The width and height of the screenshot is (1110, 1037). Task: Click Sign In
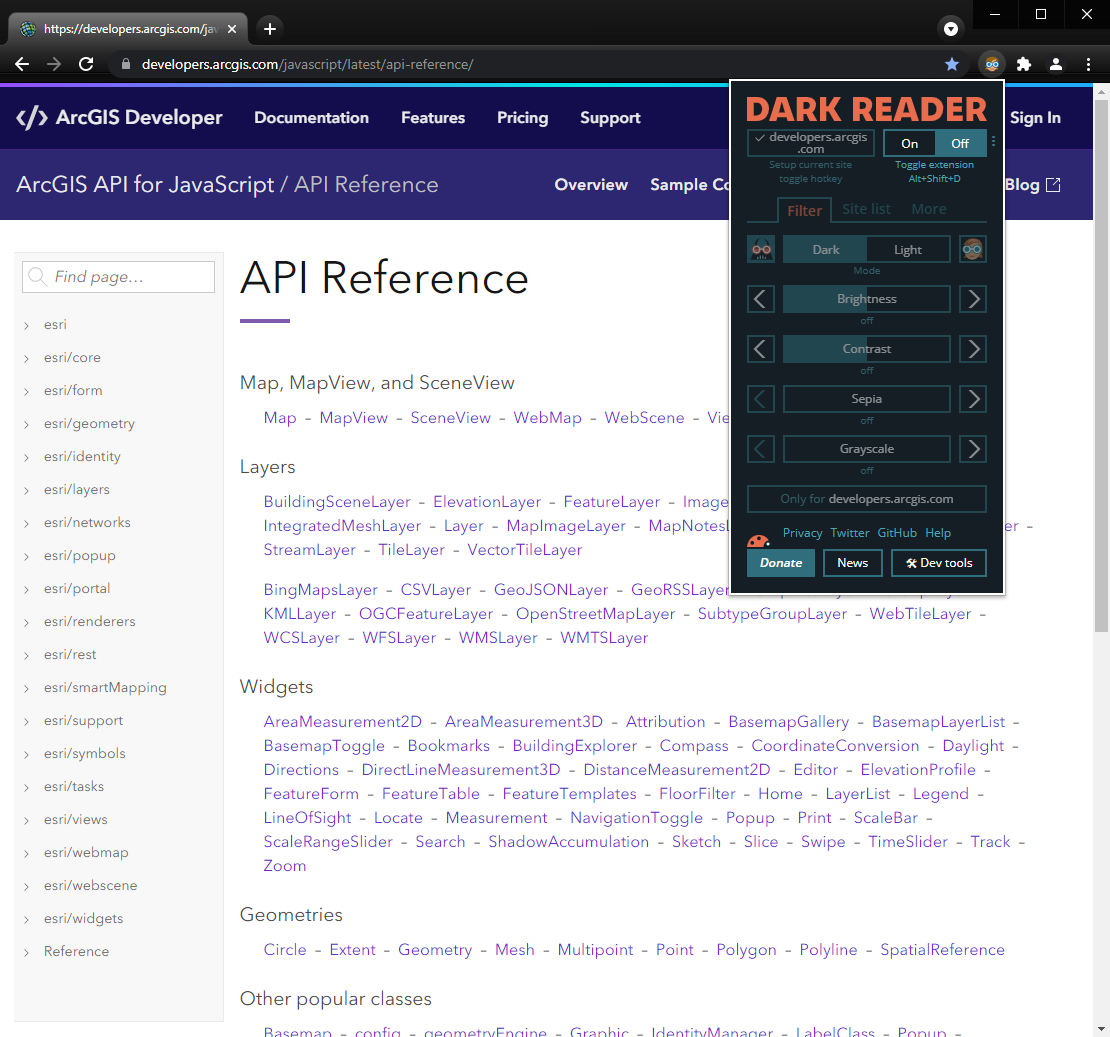tap(1035, 118)
